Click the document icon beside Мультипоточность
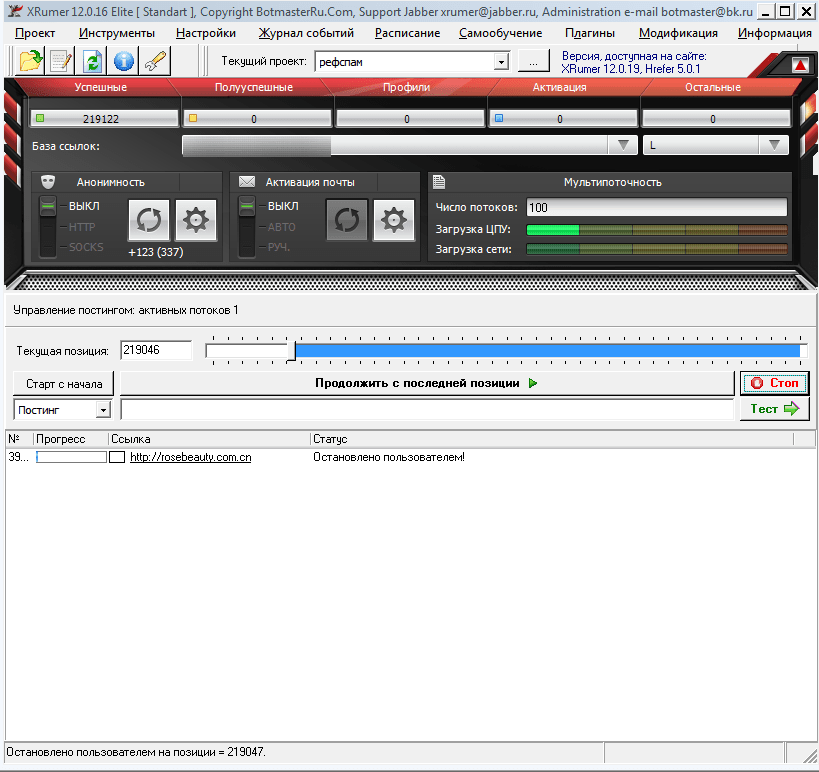Viewport: 819px width, 772px height. tap(439, 182)
